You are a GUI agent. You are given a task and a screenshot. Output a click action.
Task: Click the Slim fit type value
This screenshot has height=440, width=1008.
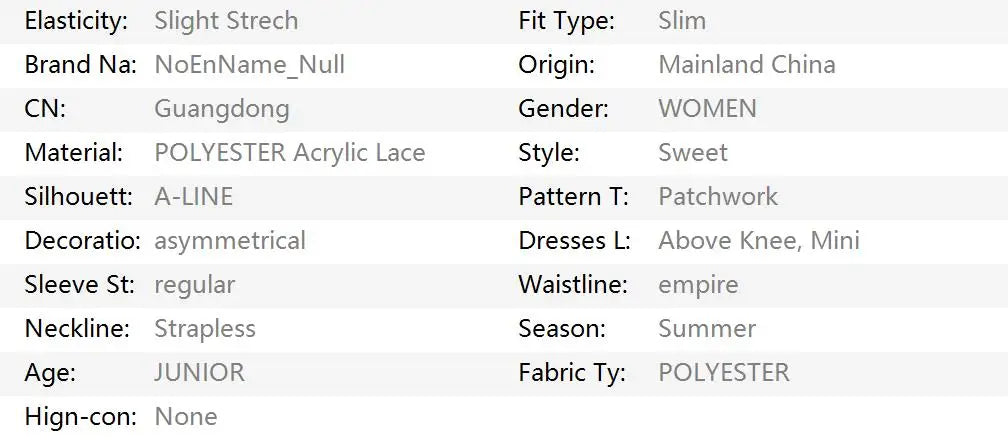point(681,21)
